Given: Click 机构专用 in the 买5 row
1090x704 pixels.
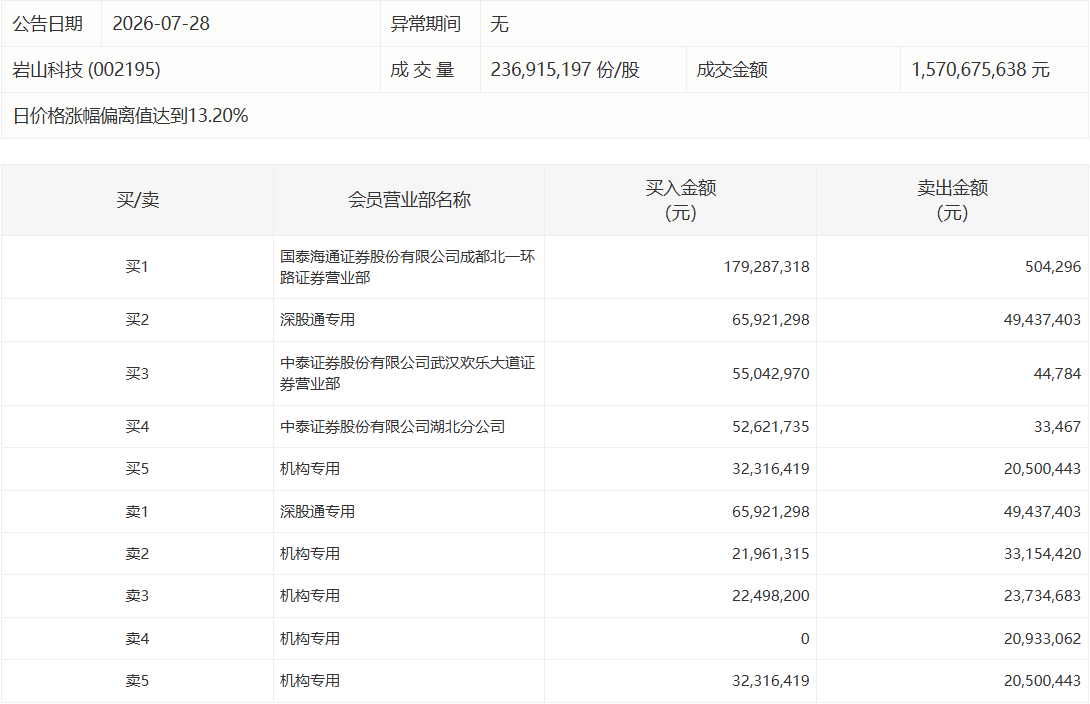Looking at the screenshot, I should (x=310, y=469).
